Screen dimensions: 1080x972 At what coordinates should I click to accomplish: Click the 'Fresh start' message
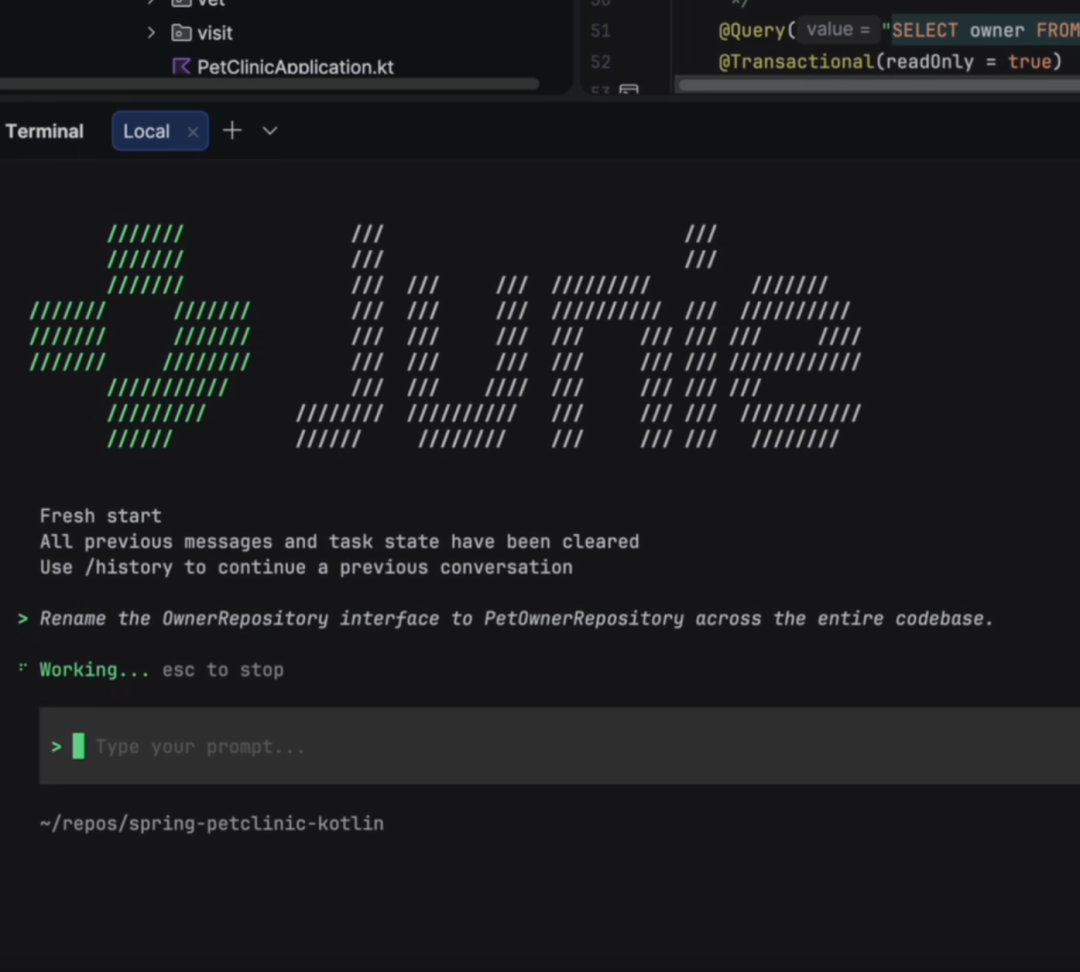coord(101,516)
